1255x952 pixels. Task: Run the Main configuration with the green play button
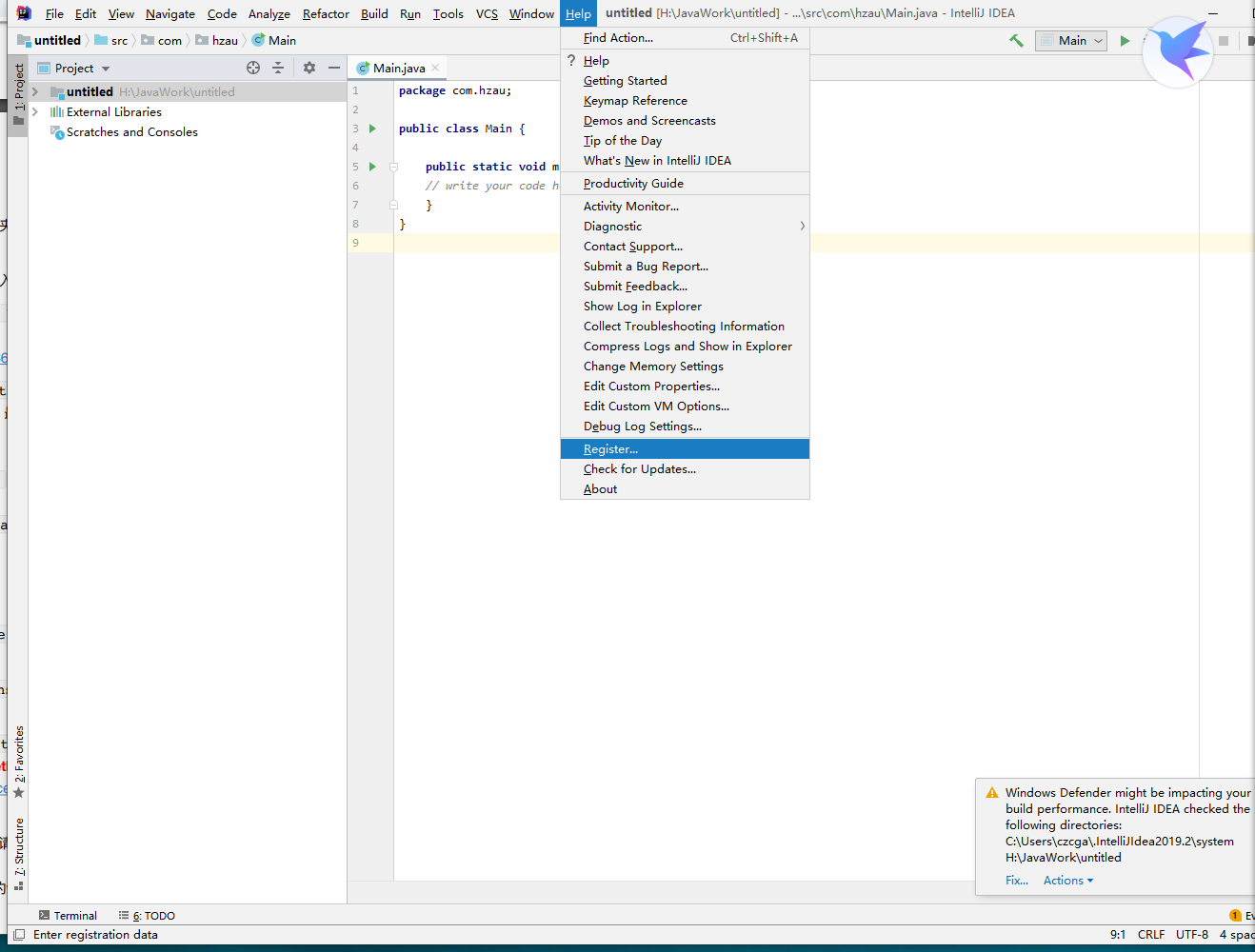pyautogui.click(x=1125, y=41)
